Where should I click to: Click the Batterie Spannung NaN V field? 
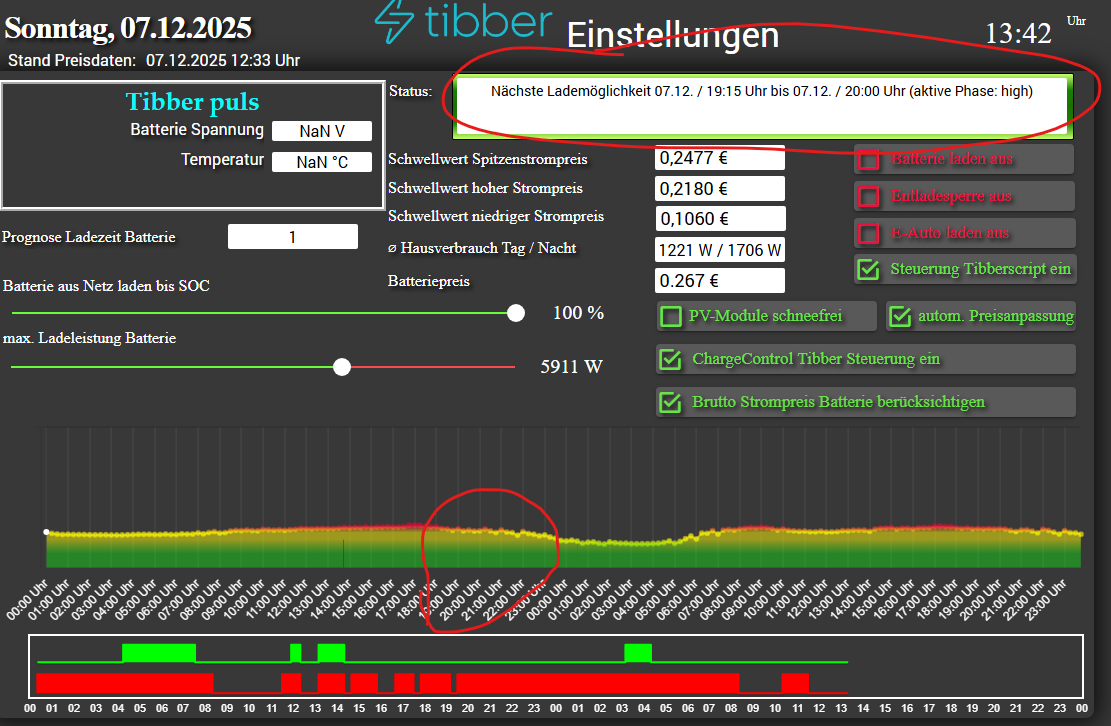point(322,131)
